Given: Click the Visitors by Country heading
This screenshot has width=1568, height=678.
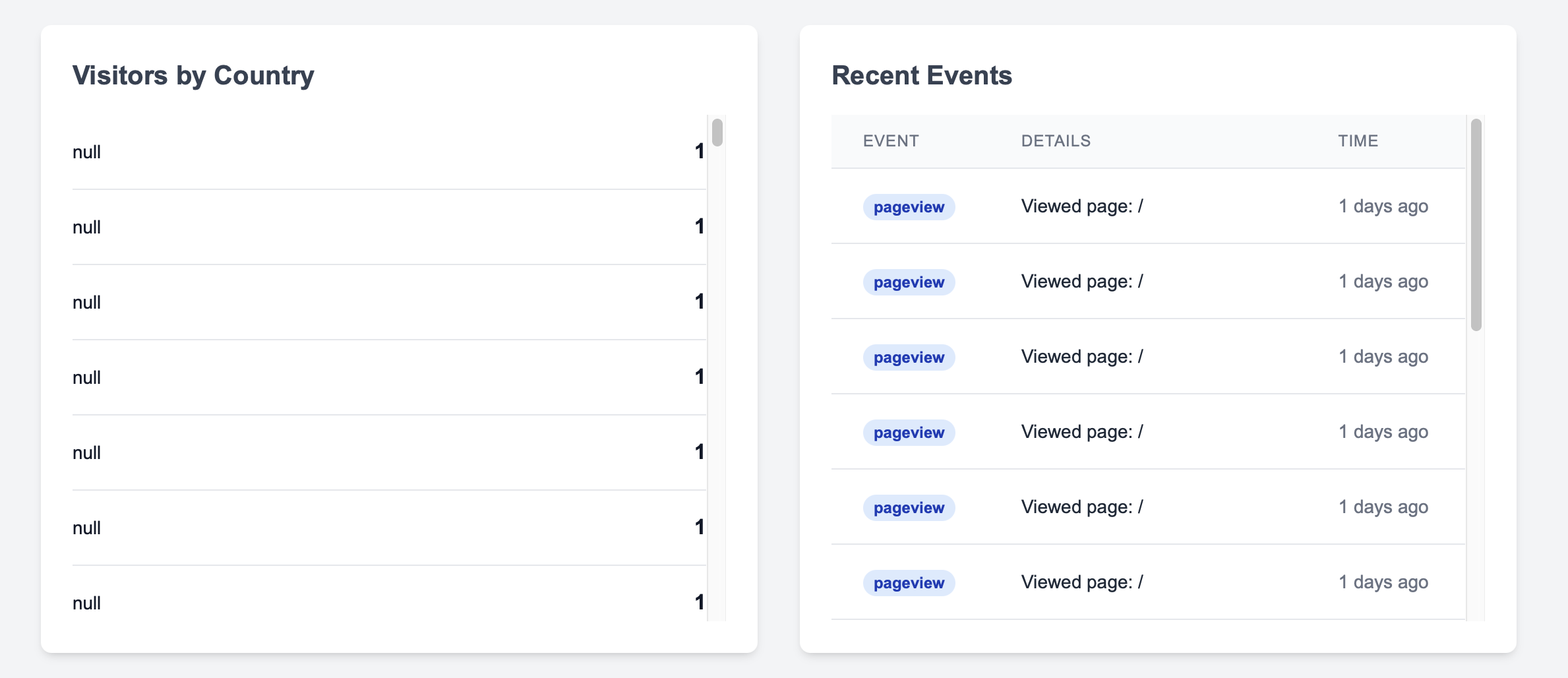Looking at the screenshot, I should pyautogui.click(x=193, y=76).
